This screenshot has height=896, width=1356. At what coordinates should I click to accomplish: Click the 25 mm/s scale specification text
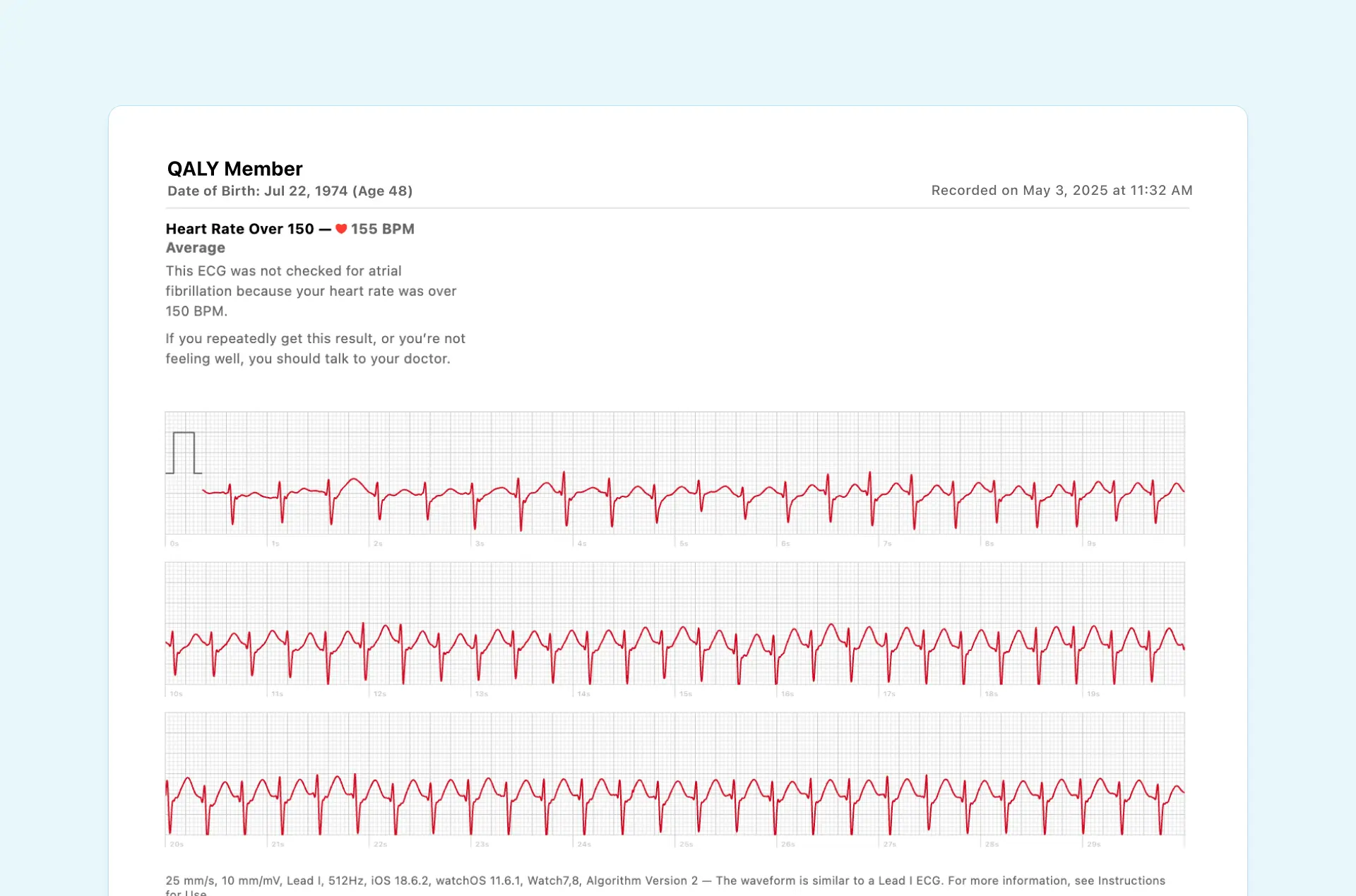point(189,880)
